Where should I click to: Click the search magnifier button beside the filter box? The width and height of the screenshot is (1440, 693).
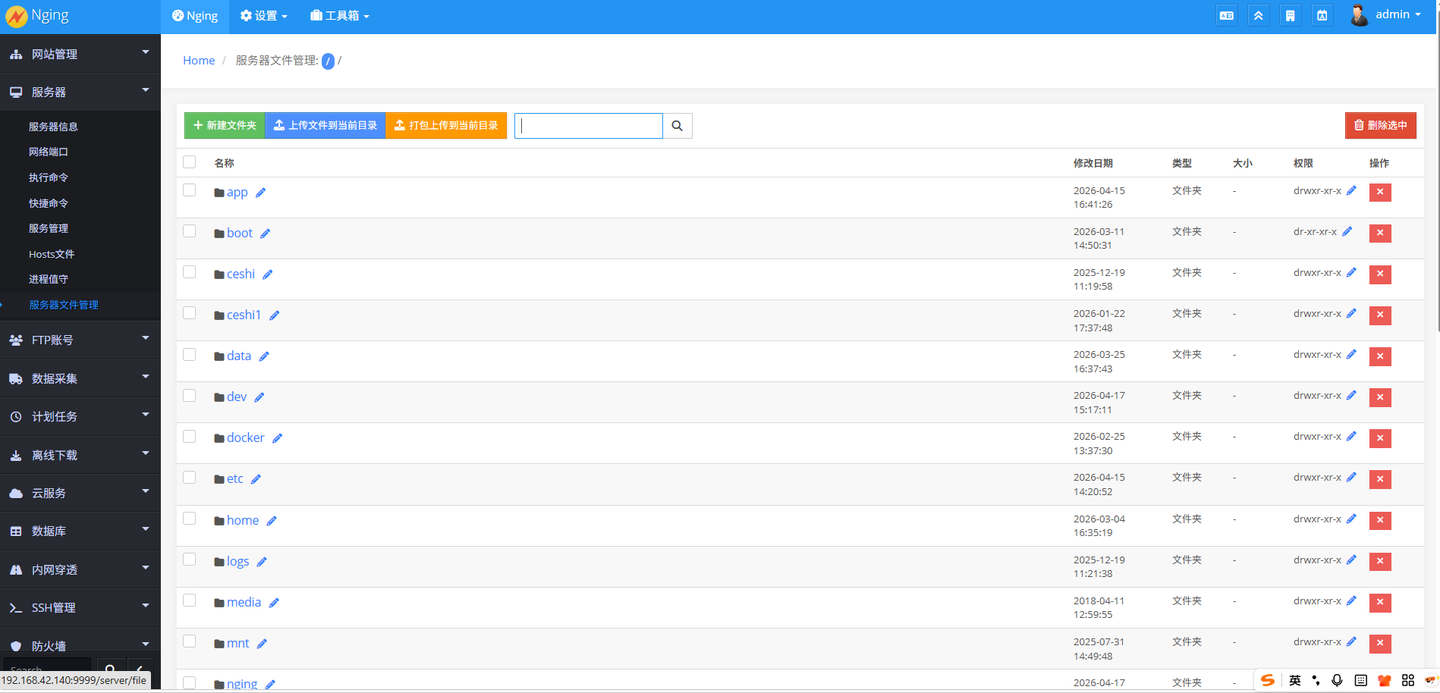click(677, 126)
